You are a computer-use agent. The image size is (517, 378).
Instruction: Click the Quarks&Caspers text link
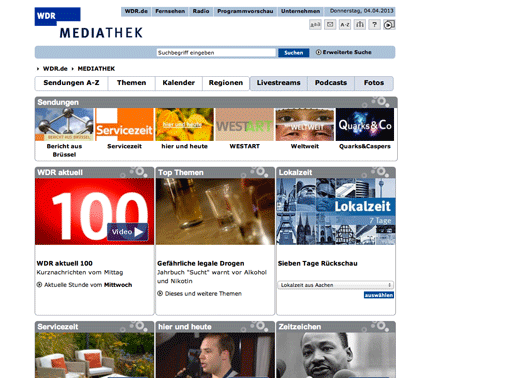tap(365, 146)
